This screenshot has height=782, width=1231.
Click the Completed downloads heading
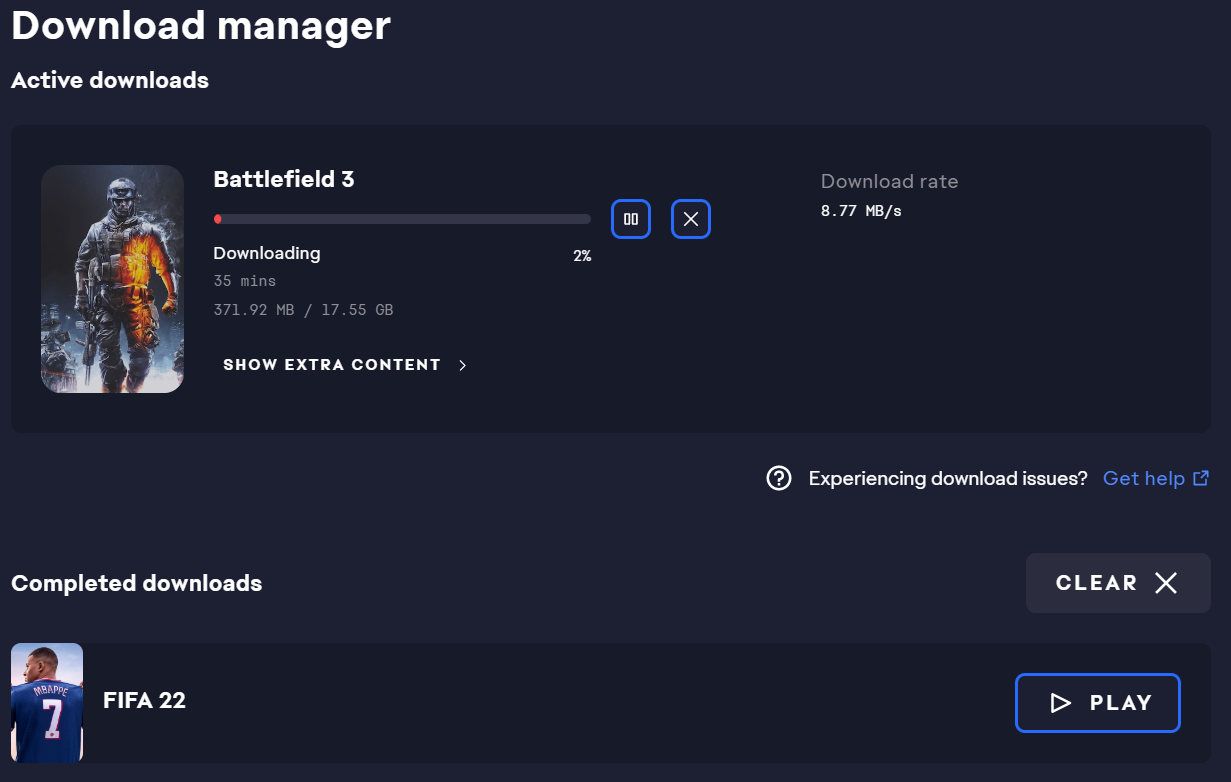[137, 583]
